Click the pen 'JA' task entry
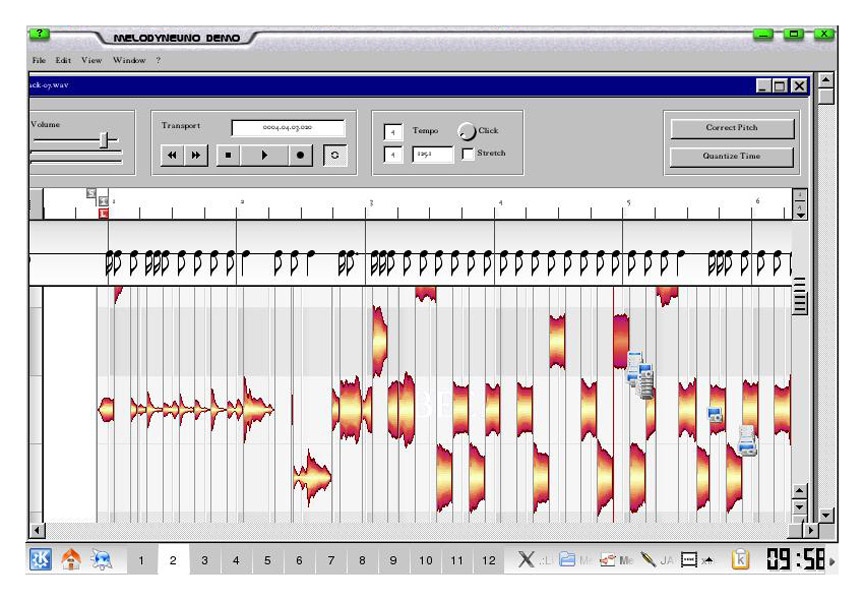864x600 pixels. coord(657,560)
